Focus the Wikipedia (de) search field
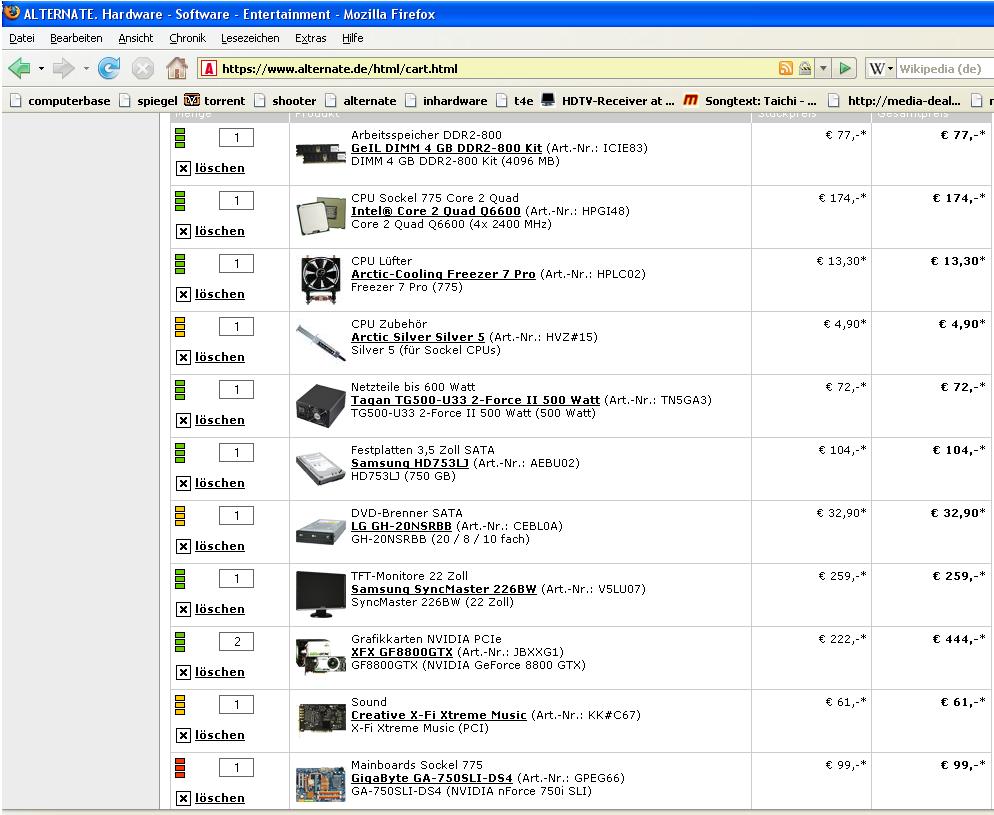Viewport: 994px width, 815px height. [945, 68]
